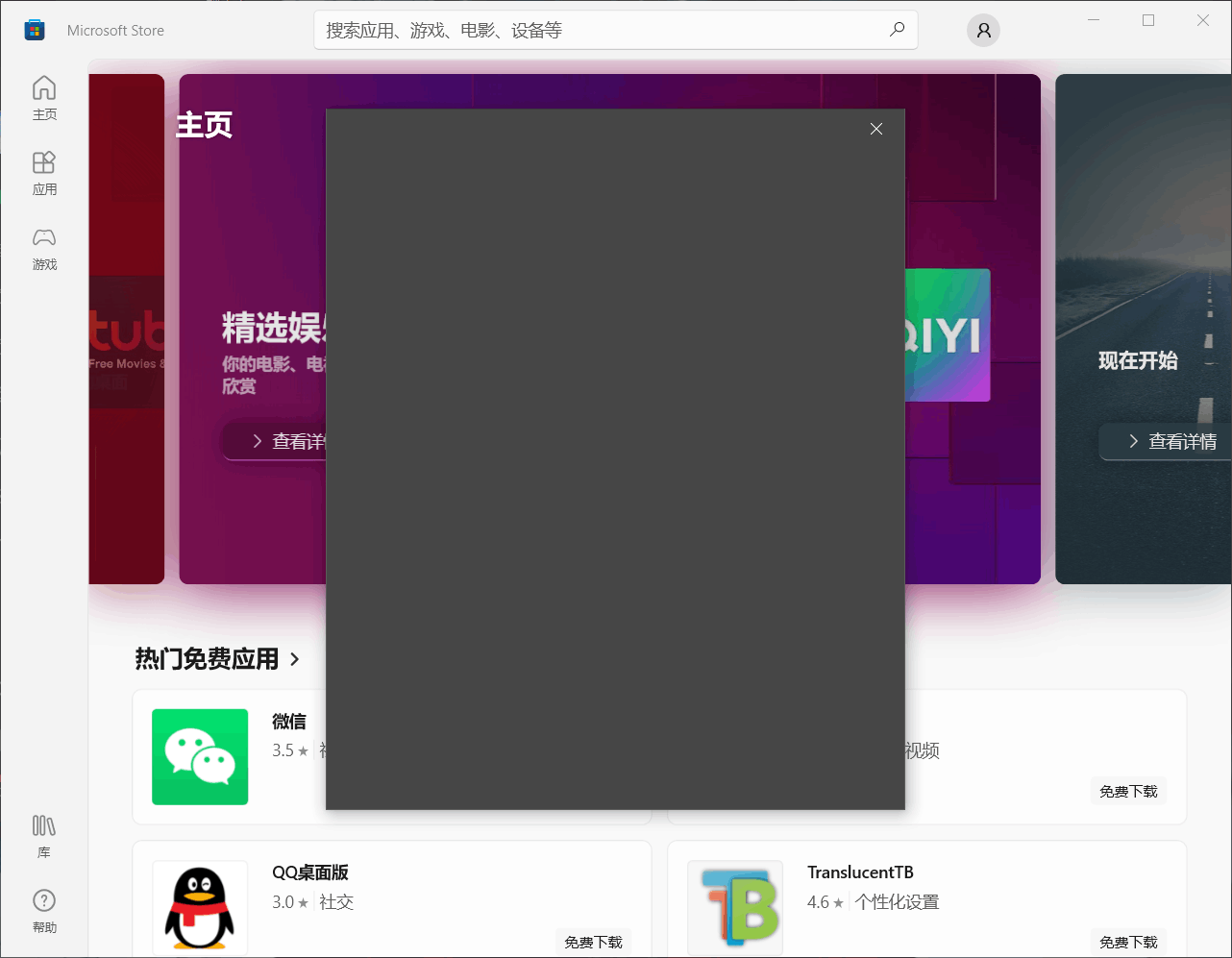Image resolution: width=1232 pixels, height=958 pixels.
Task: Open the 帮助 help page
Action: 44,911
